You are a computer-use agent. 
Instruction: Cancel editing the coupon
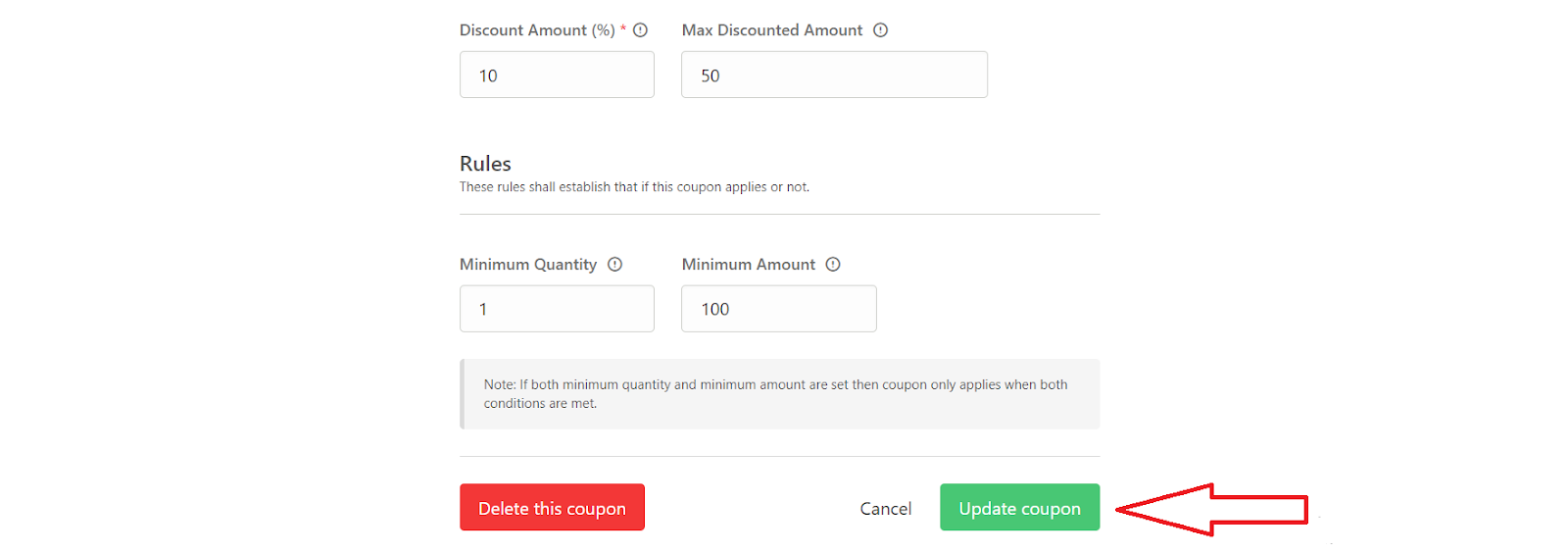tap(886, 509)
